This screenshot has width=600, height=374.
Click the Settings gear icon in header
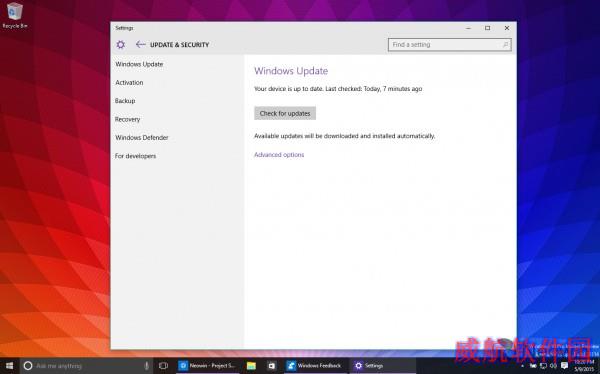(x=121, y=45)
